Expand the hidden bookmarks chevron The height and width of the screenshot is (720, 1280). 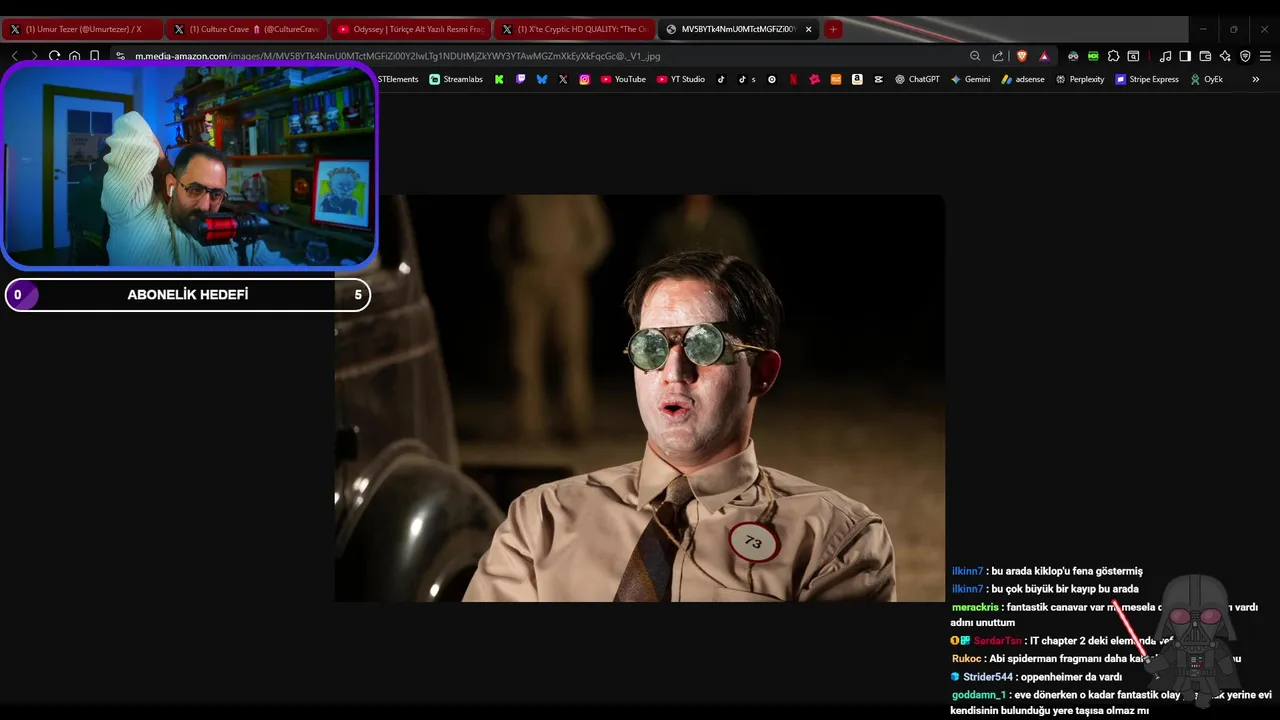[x=1256, y=79]
